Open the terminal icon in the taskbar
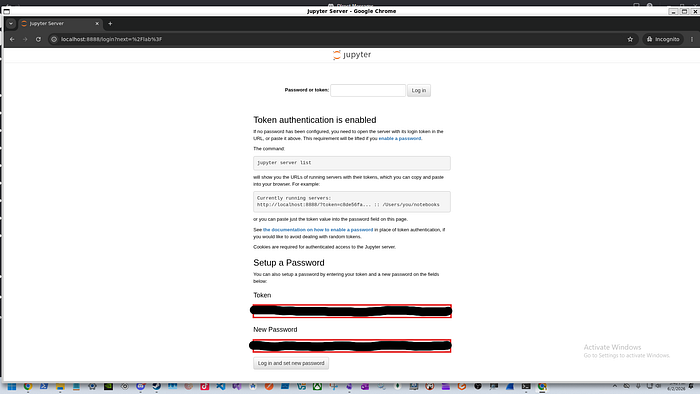This screenshot has height=394, width=700. point(526,387)
